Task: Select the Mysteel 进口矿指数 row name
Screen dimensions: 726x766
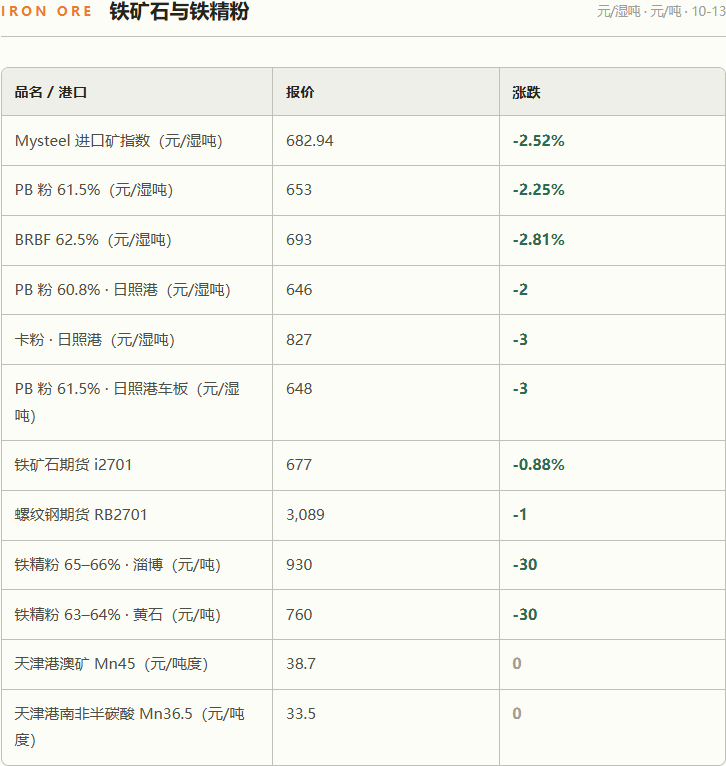Action: pos(119,141)
